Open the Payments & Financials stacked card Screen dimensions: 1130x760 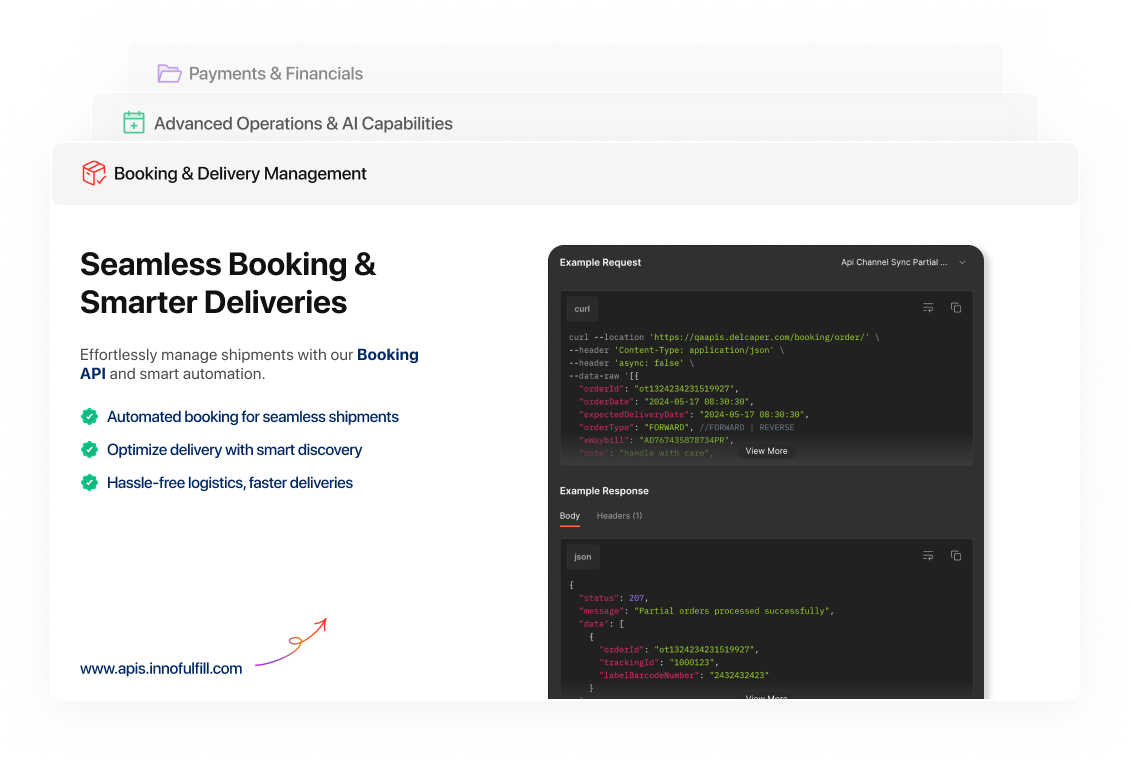click(276, 73)
